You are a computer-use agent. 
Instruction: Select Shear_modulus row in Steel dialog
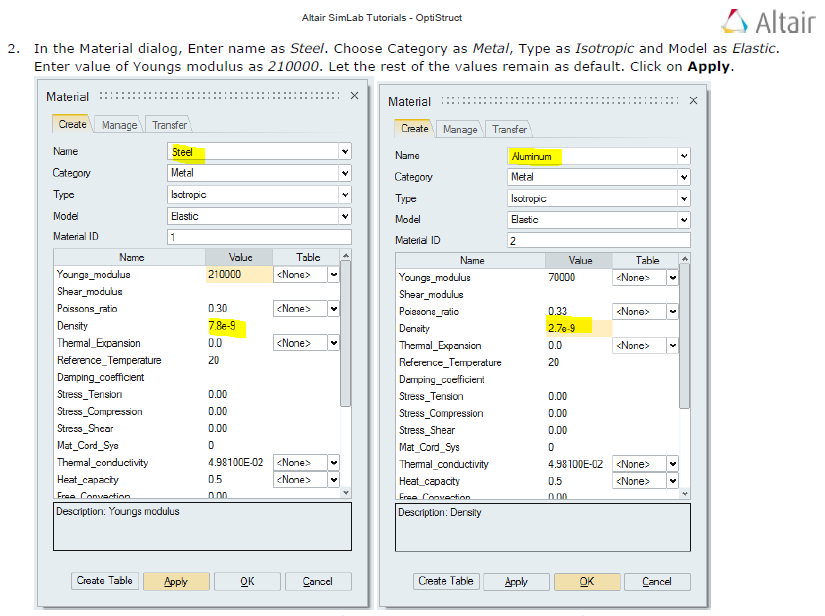(197, 292)
